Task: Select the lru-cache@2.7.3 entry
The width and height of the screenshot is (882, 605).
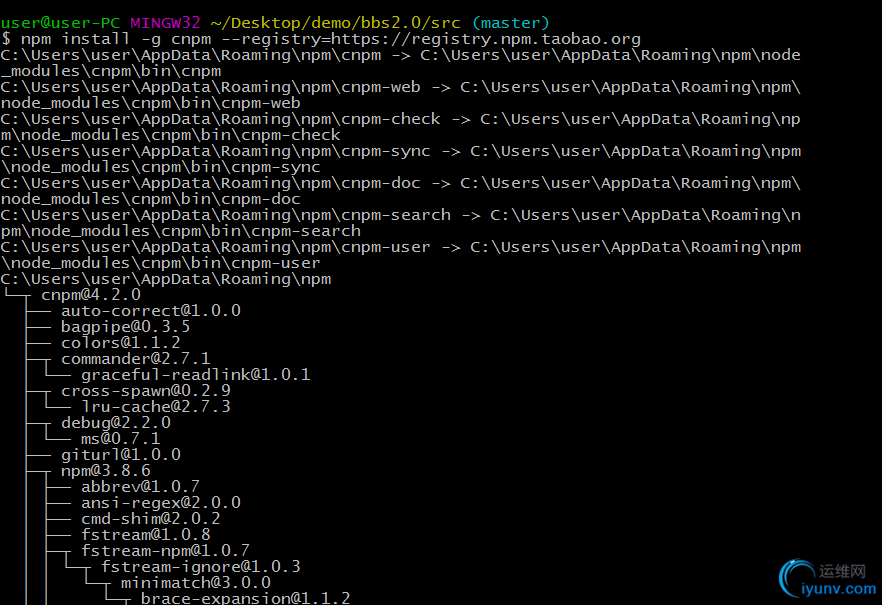Action: click(155, 407)
